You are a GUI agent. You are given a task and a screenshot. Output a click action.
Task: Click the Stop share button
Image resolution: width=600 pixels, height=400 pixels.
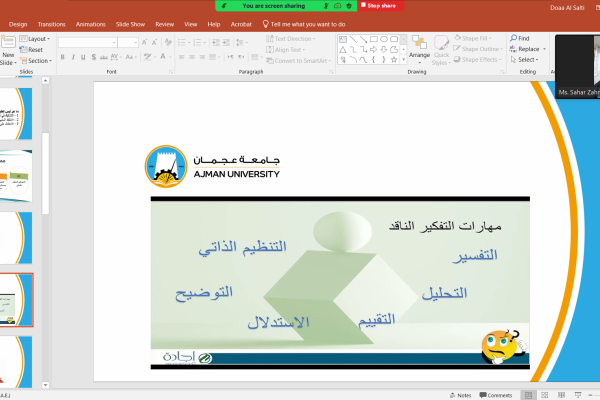pyautogui.click(x=379, y=6)
